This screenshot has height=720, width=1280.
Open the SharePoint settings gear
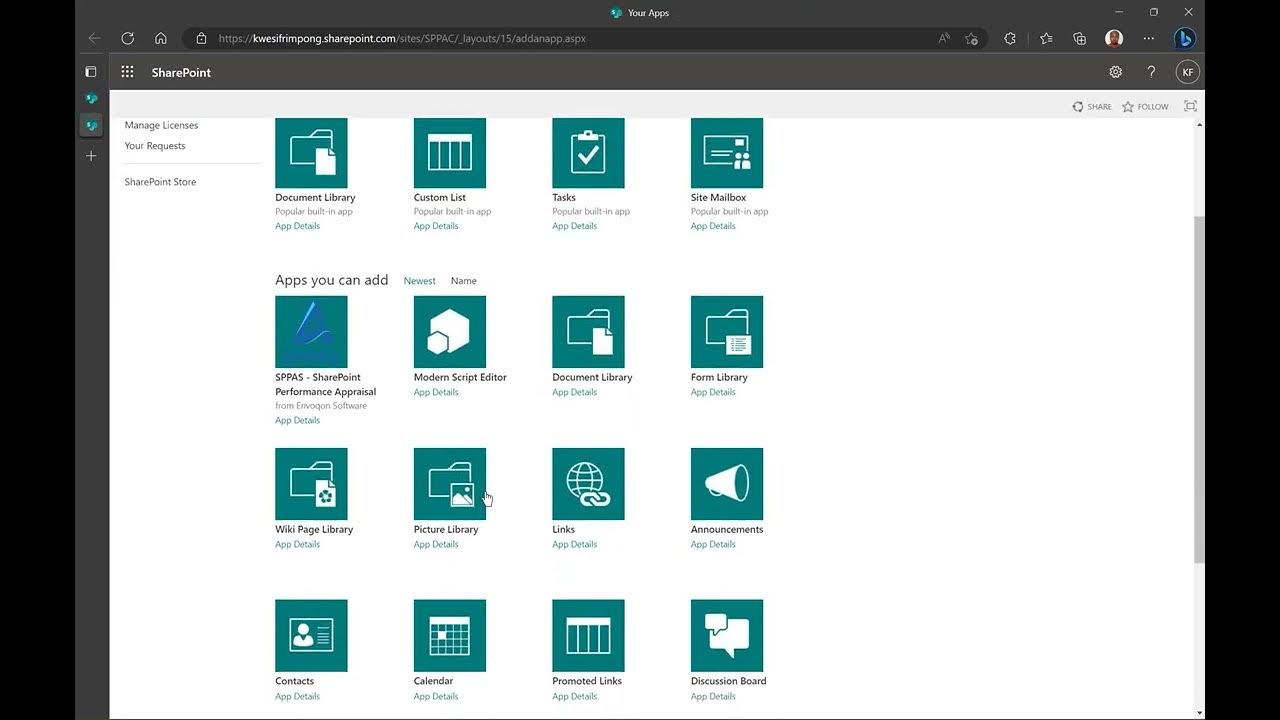(1115, 72)
